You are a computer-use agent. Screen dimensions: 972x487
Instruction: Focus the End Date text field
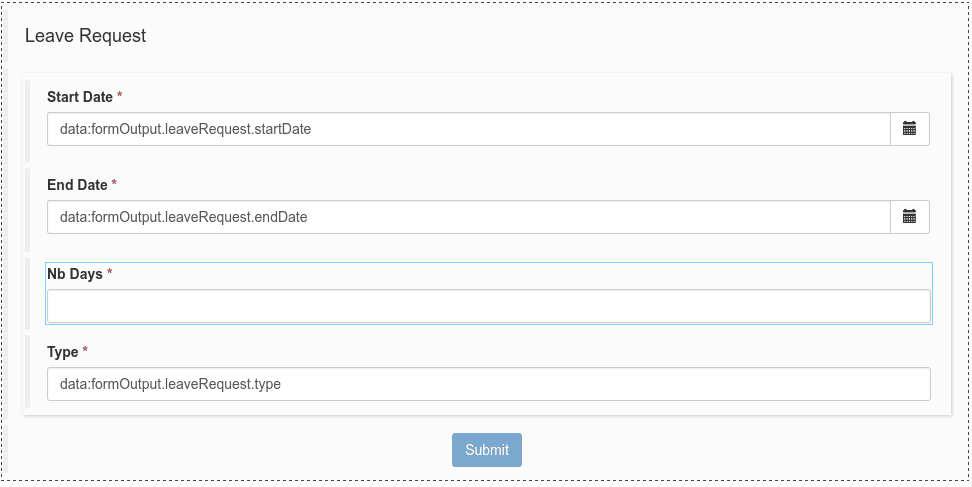[468, 217]
